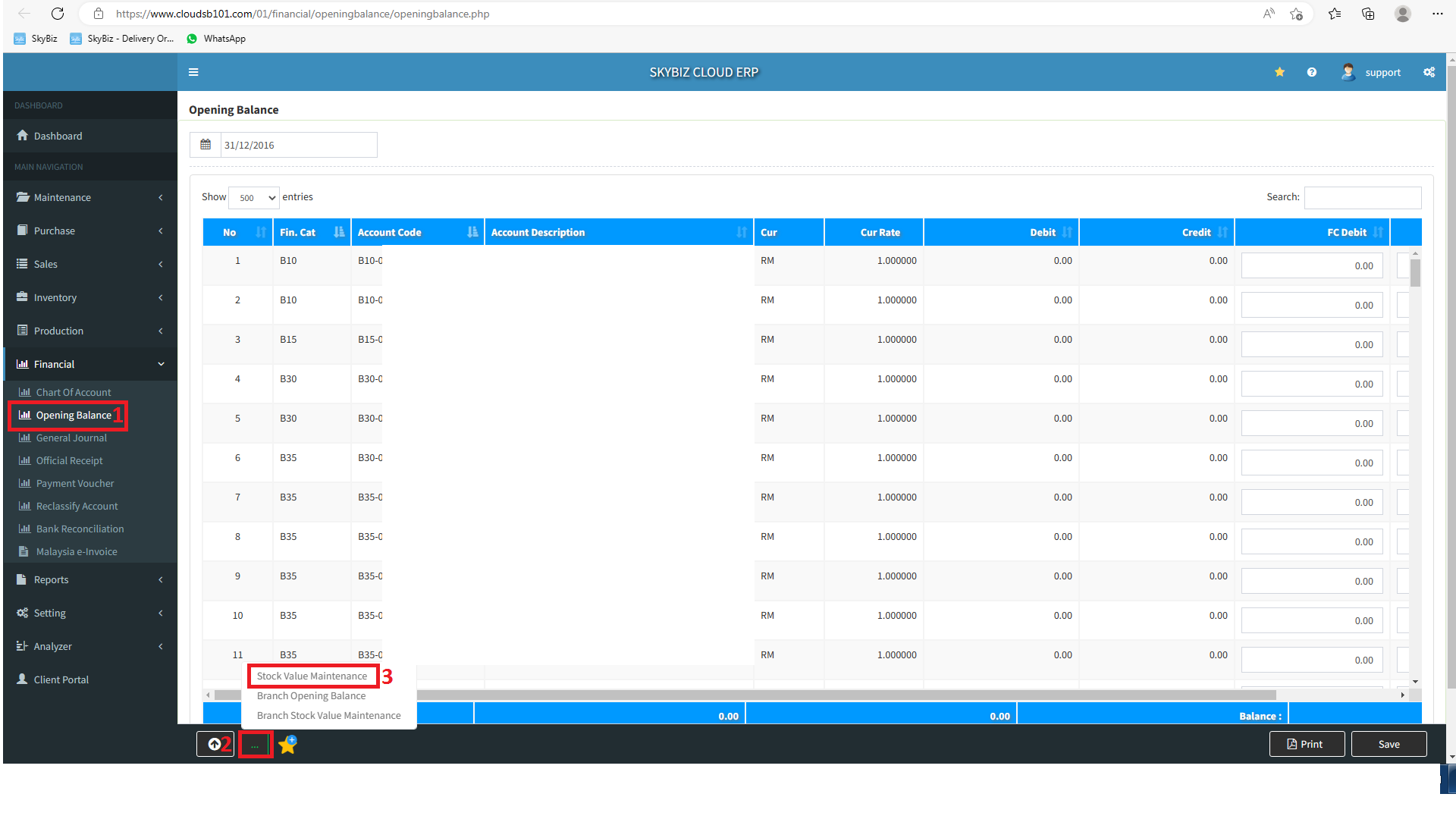1456x819 pixels.
Task: Open General Journal in sidebar
Action: coord(71,438)
